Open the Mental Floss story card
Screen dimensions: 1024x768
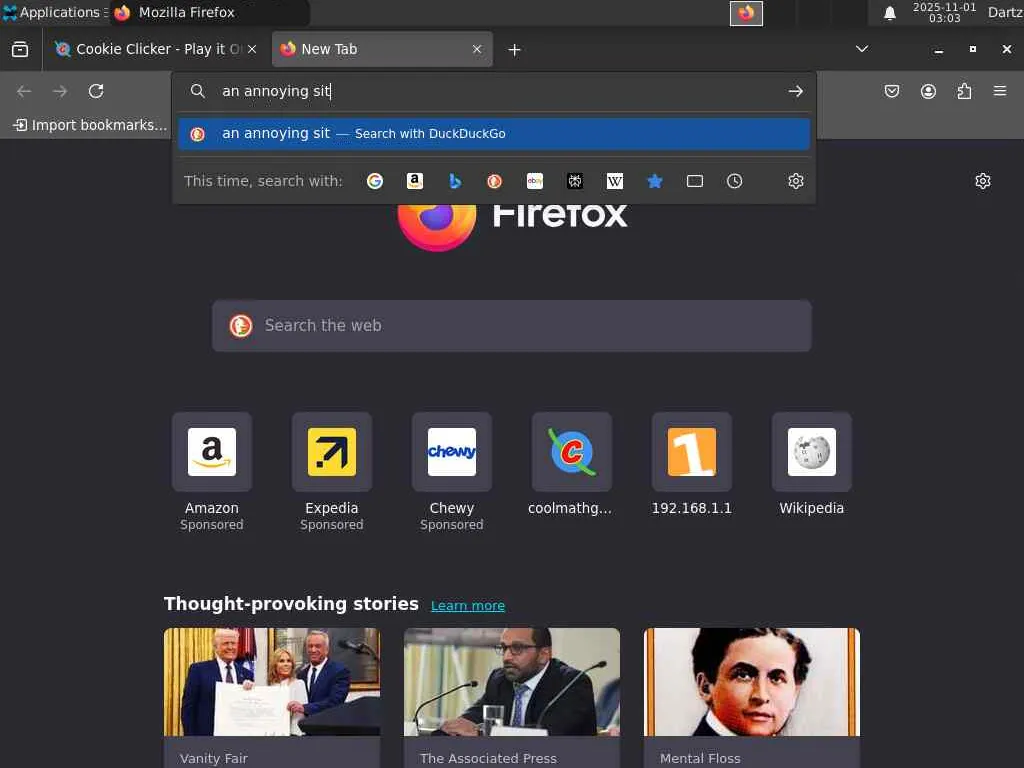click(752, 697)
